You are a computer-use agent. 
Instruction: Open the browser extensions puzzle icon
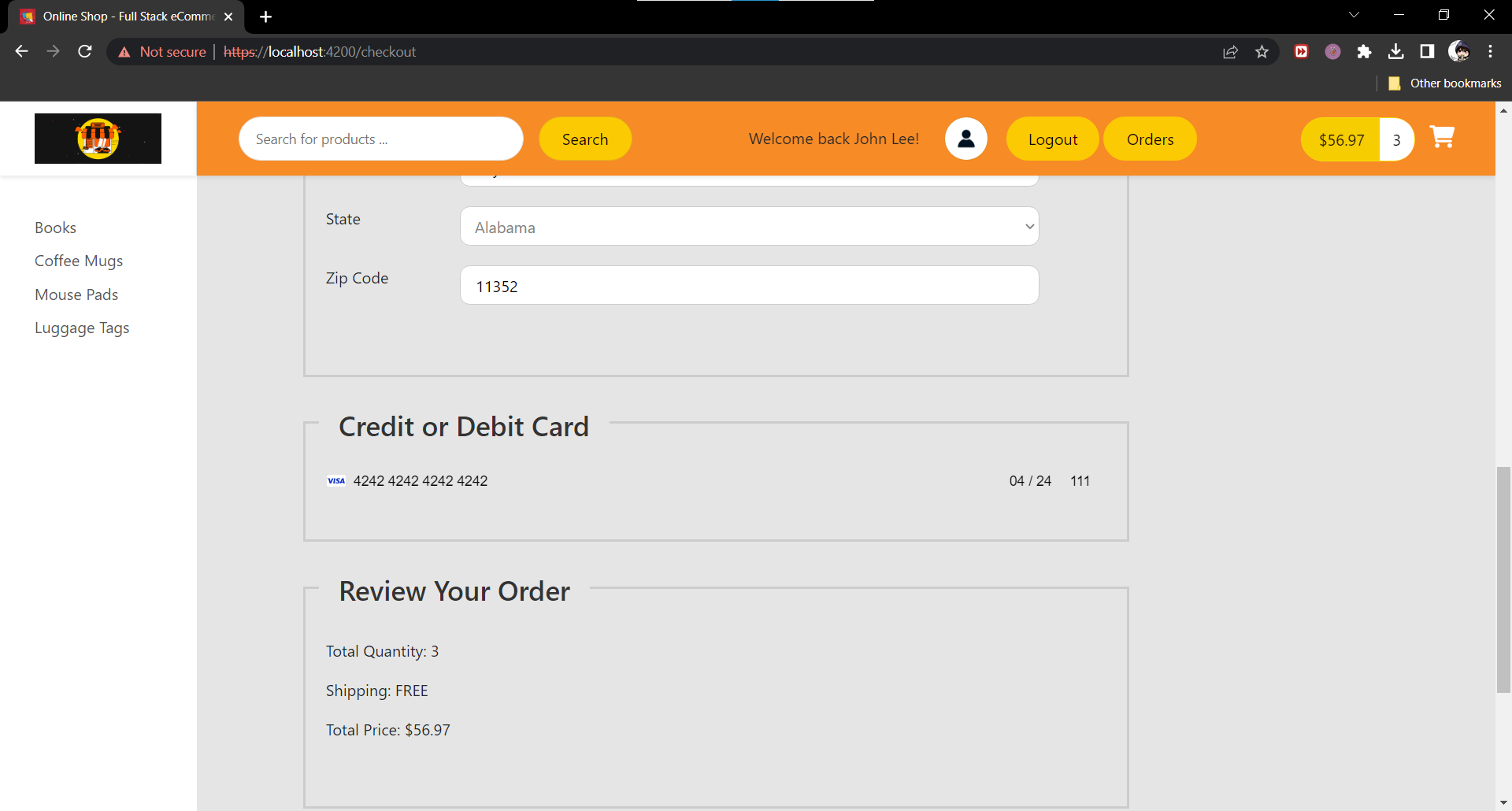click(1364, 52)
